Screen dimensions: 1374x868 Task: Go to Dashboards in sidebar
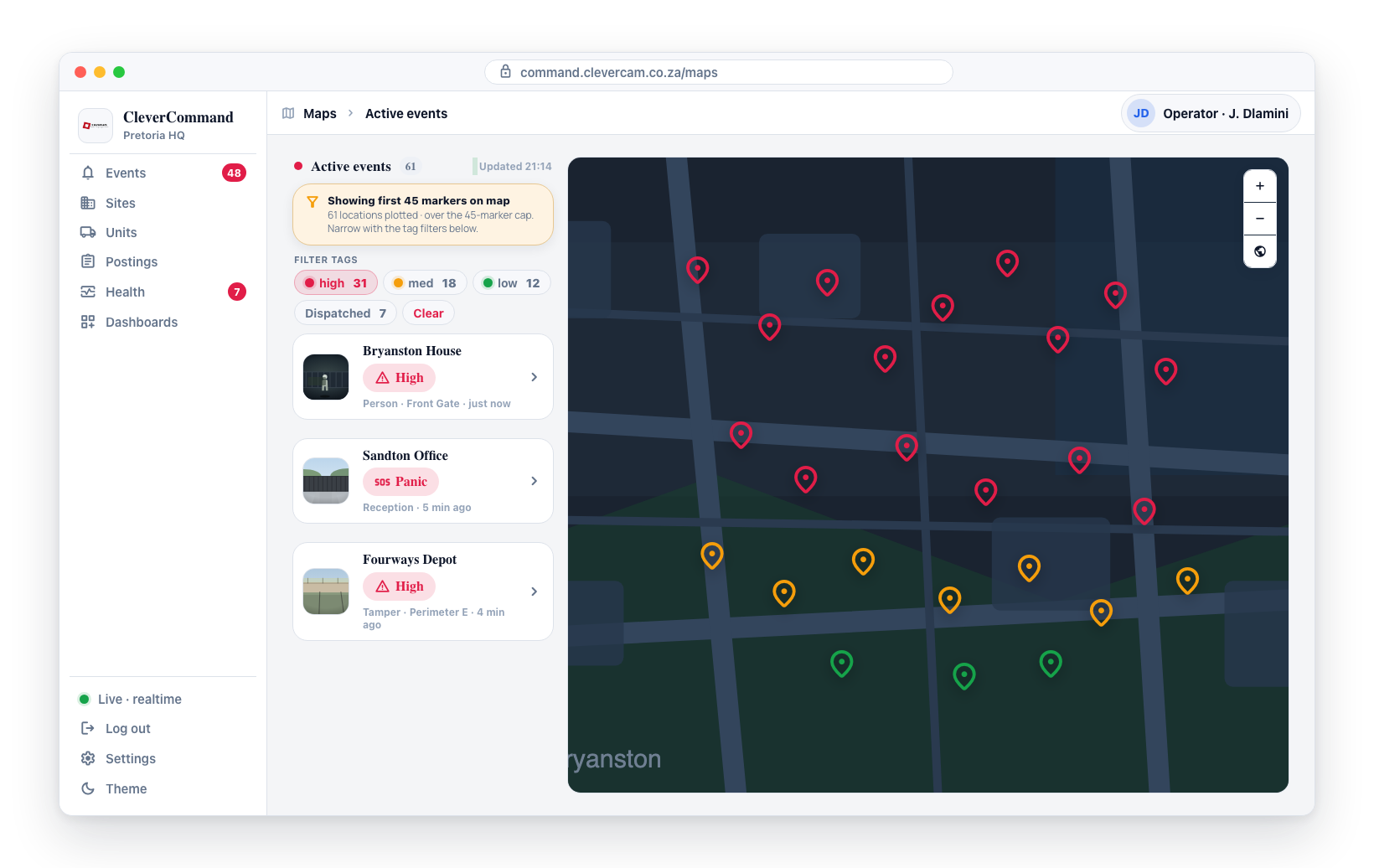coord(163,322)
